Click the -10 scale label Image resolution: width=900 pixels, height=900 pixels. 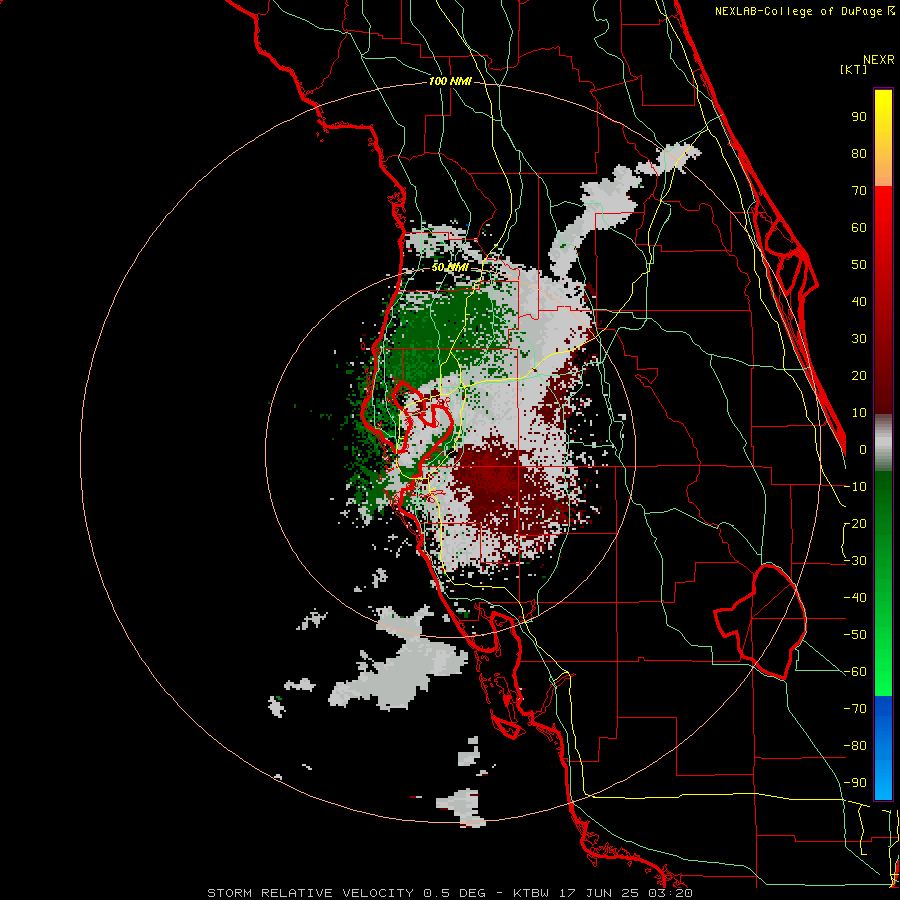855,487
